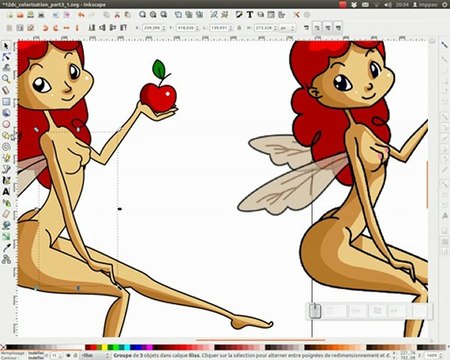This screenshot has width=450, height=360.
Task: Save the document
Action: click(x=31, y=15)
